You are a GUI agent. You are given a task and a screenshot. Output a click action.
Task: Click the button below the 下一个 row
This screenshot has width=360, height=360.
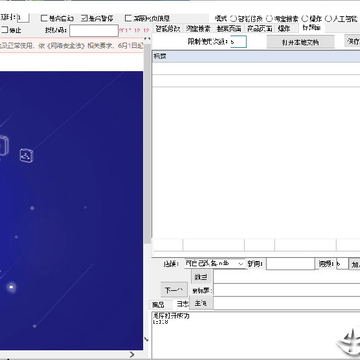201,303
